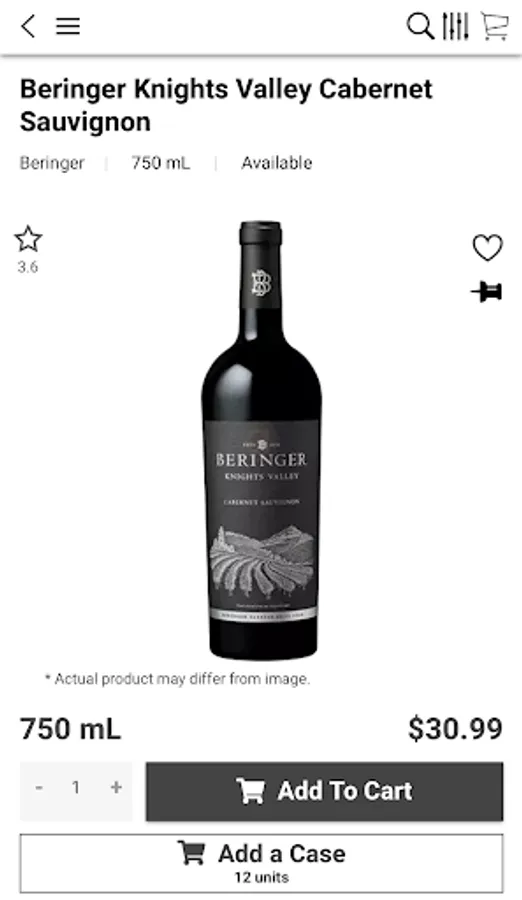Tap the Available stock status
This screenshot has width=522, height=900.
point(277,163)
